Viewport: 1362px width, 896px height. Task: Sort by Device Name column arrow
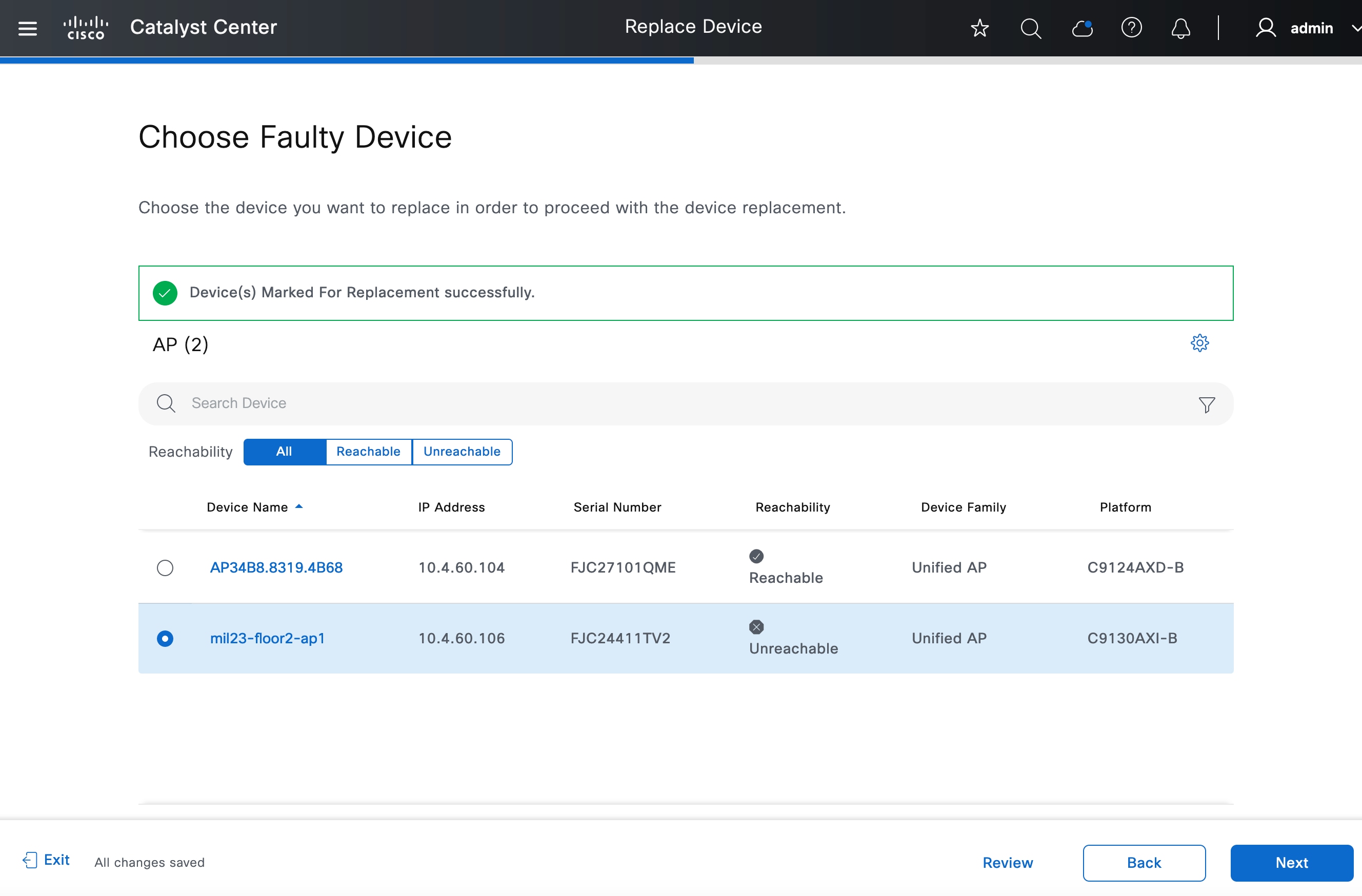point(299,507)
